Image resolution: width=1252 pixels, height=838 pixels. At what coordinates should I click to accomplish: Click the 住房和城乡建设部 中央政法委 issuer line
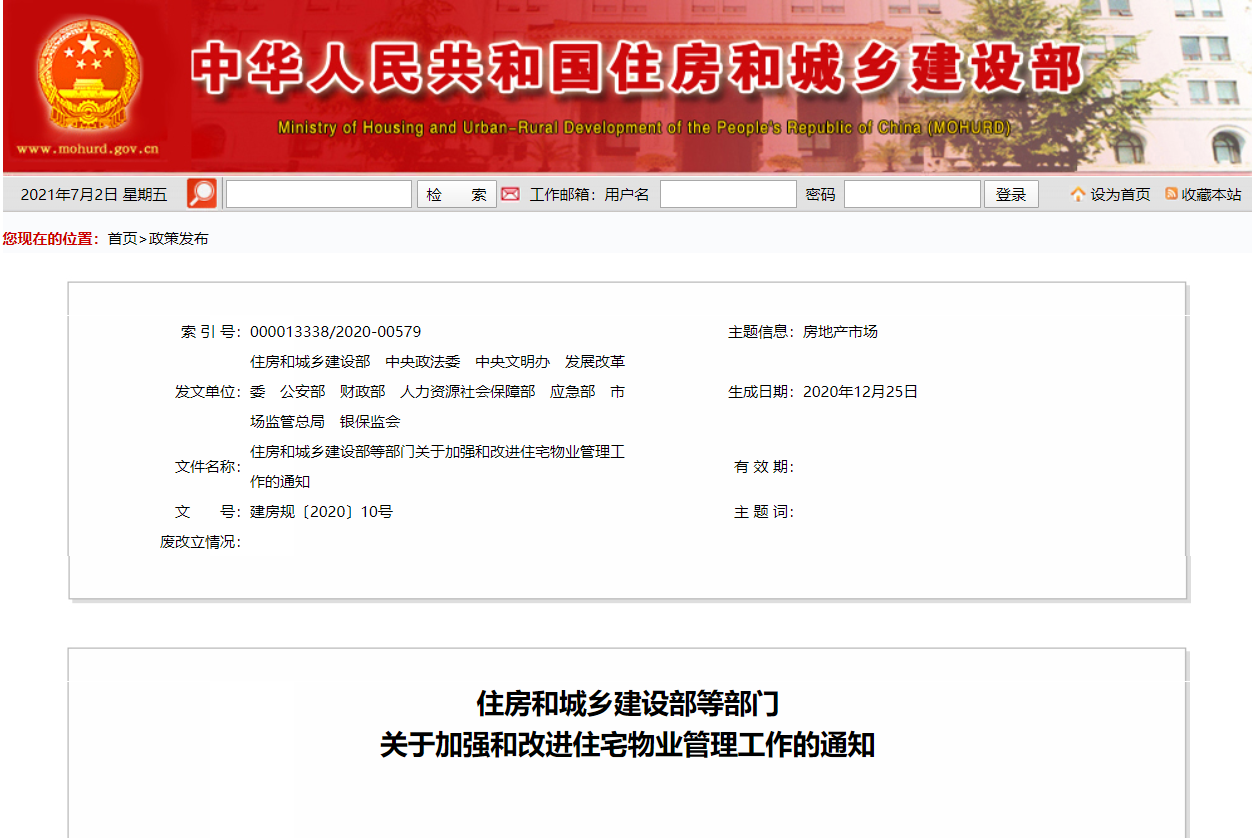click(x=438, y=362)
